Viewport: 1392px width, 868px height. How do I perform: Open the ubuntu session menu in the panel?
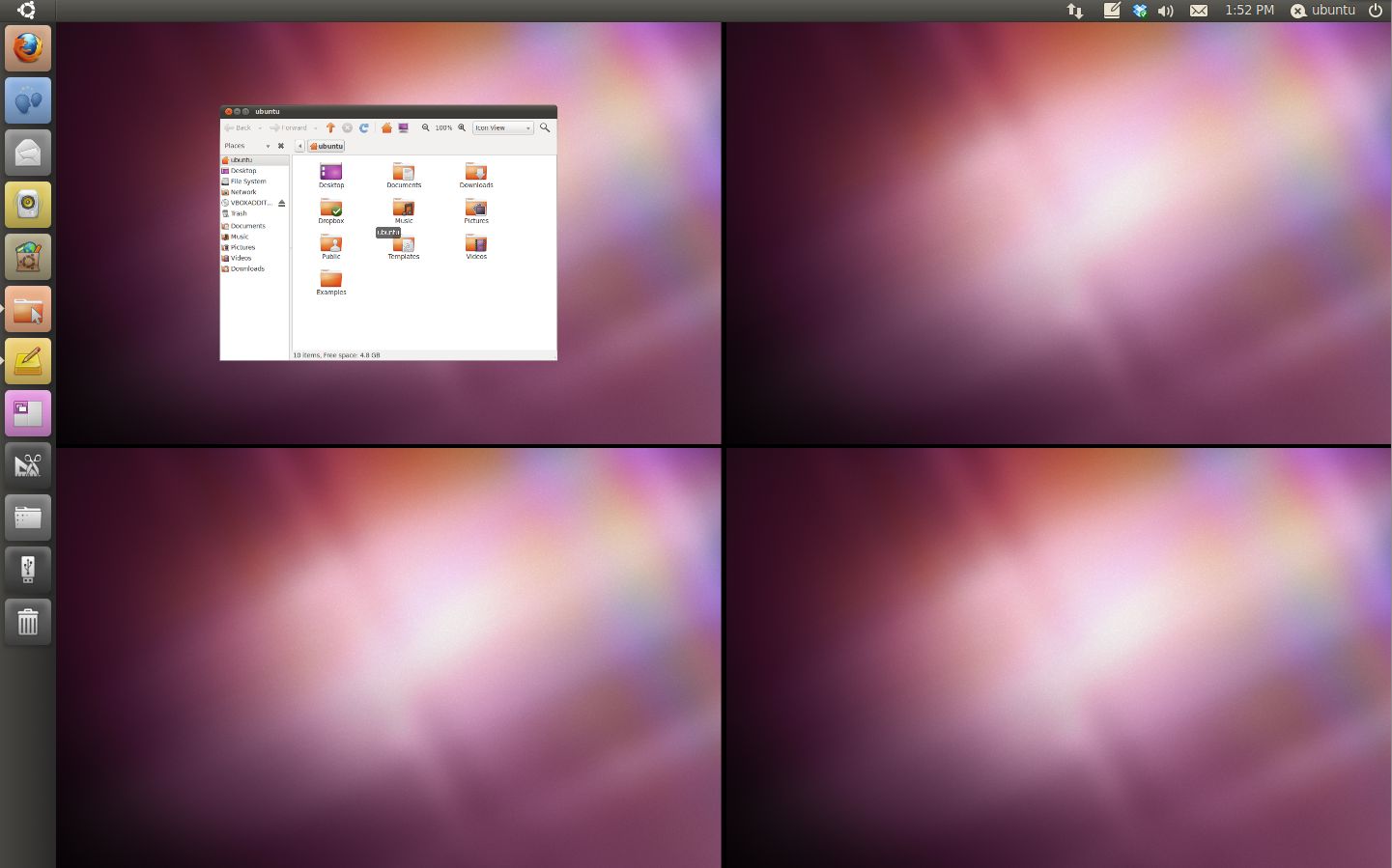[1323, 11]
